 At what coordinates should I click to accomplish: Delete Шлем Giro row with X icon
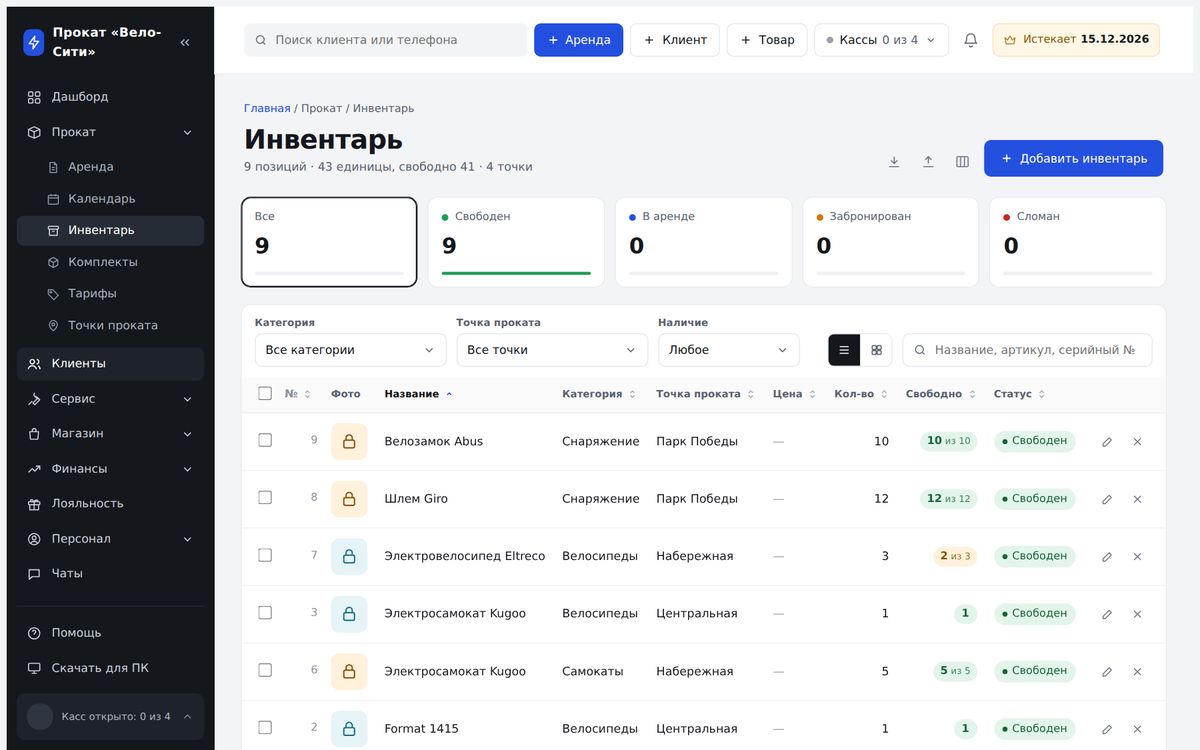click(x=1137, y=499)
